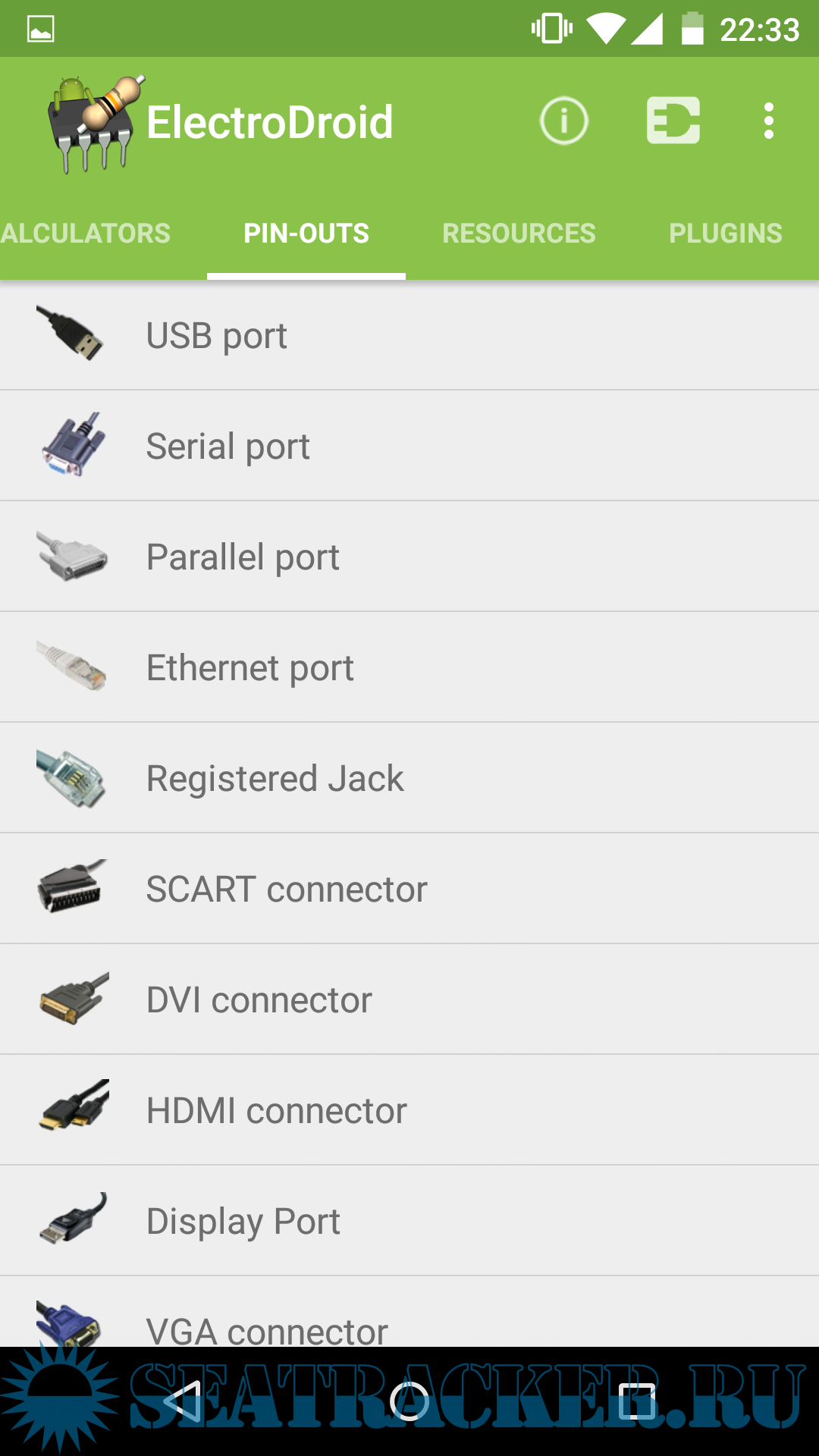Tap the SCART connector icon
819x1456 pixels.
pos(71,887)
